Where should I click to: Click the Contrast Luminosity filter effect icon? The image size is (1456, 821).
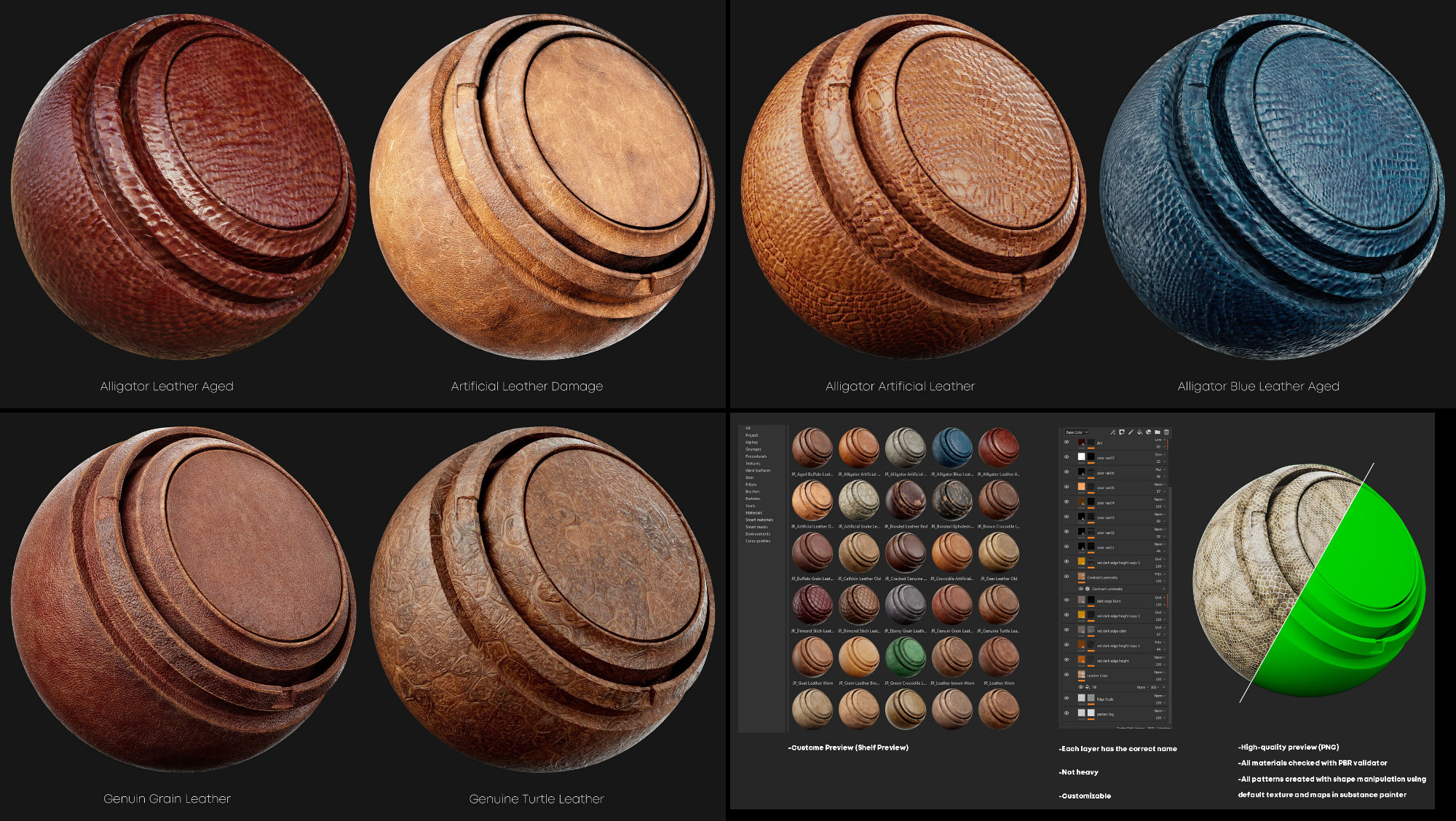coord(1088,589)
